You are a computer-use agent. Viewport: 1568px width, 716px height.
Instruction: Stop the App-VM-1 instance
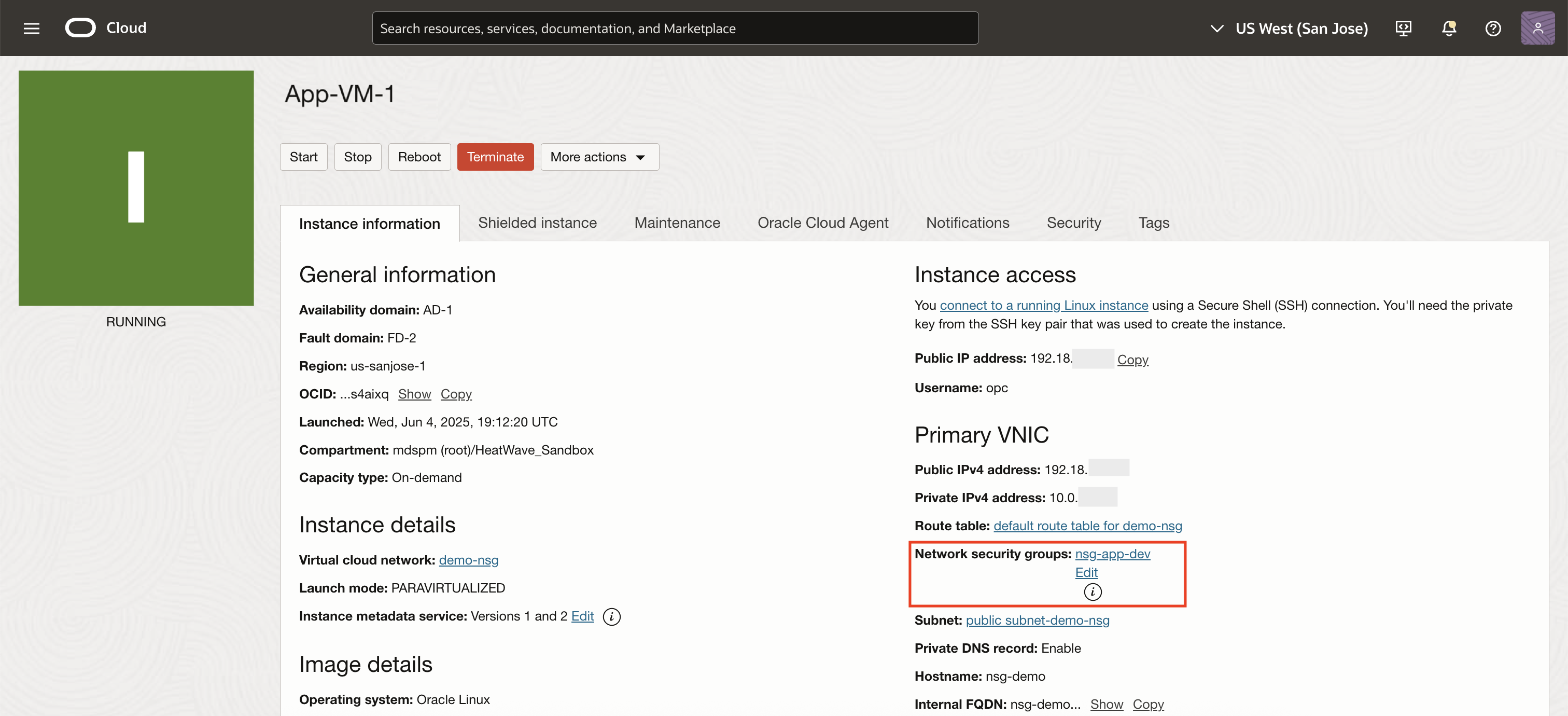357,157
